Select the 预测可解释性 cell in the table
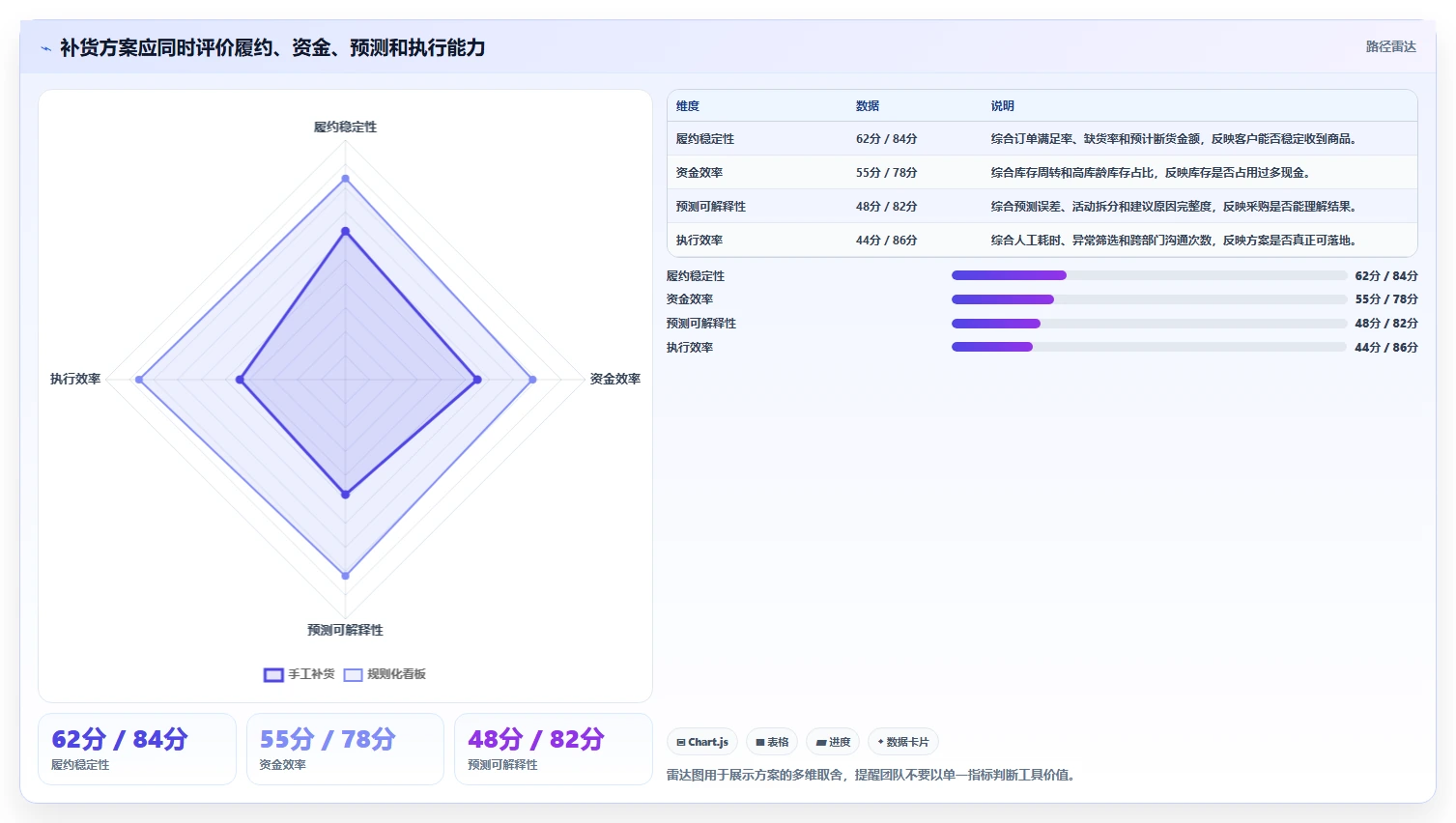 (x=711, y=207)
